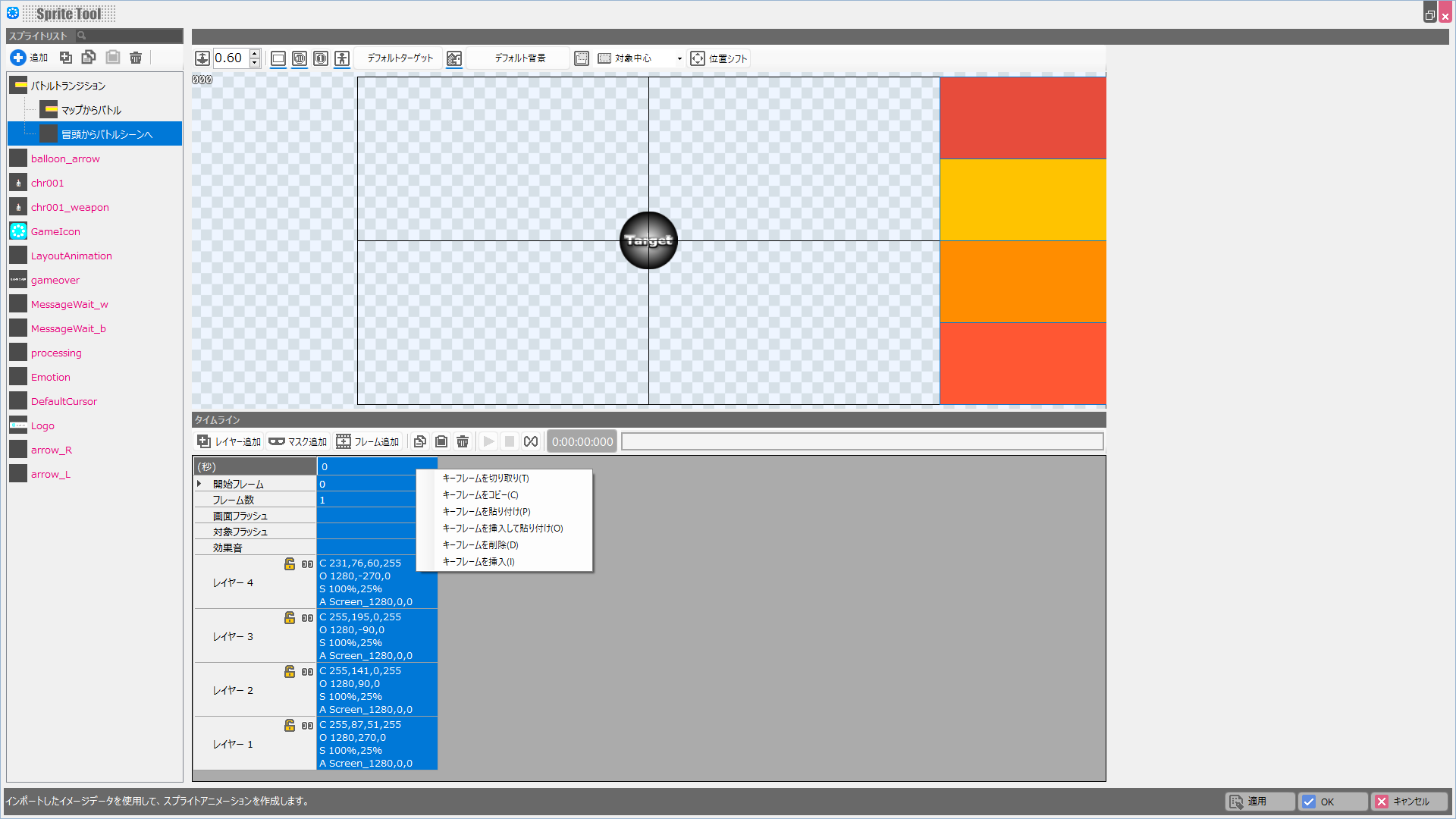This screenshot has width=1456, height=819.
Task: Select chr001_weapon in sprite list
Action: point(70,207)
